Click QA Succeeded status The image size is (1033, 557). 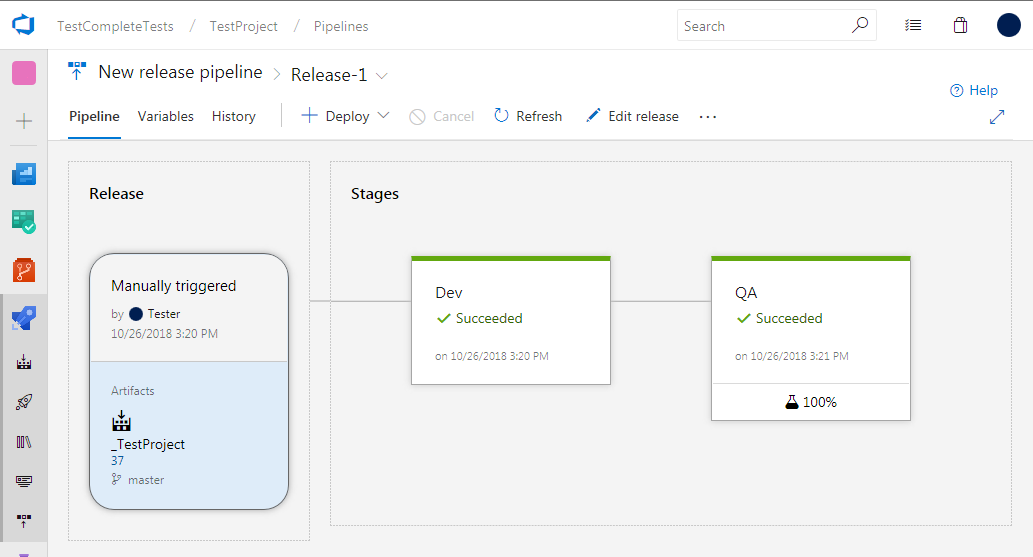[779, 318]
